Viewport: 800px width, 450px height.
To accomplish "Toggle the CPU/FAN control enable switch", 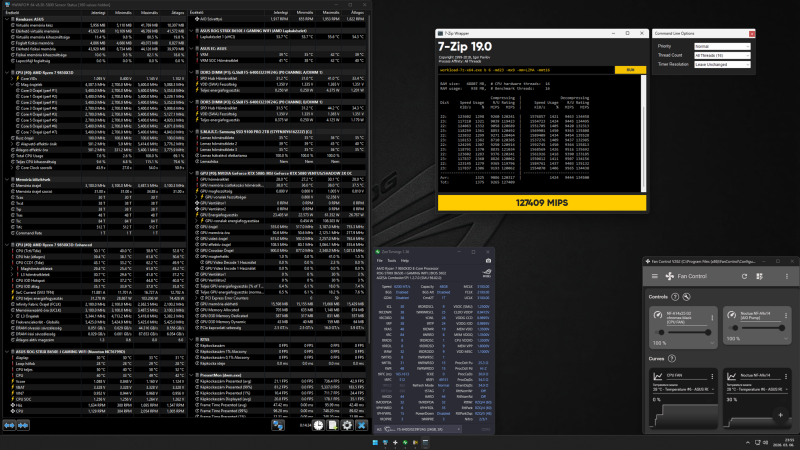I will tap(661, 332).
